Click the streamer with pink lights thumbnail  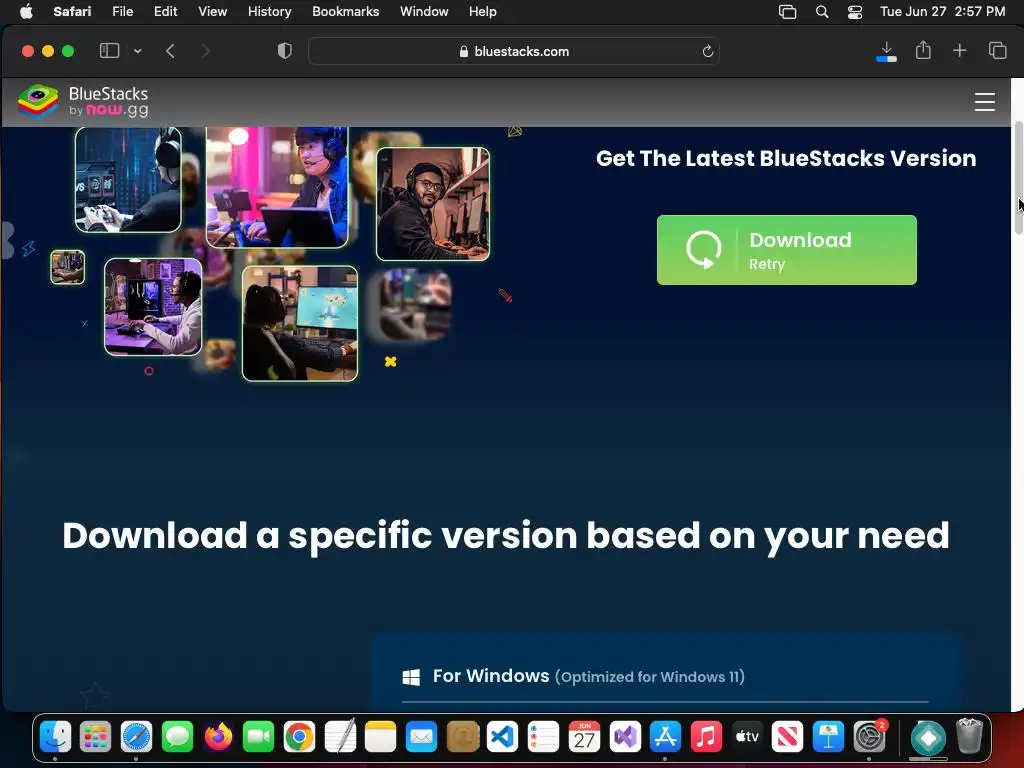click(x=277, y=187)
